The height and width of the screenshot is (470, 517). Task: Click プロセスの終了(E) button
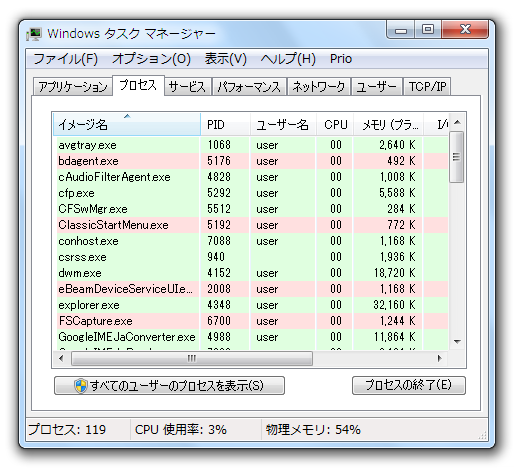point(409,386)
